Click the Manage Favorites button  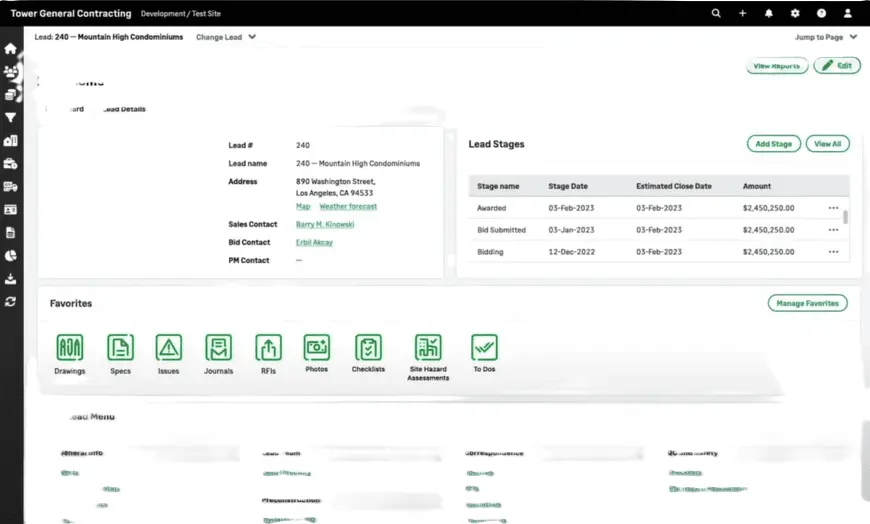click(x=807, y=303)
